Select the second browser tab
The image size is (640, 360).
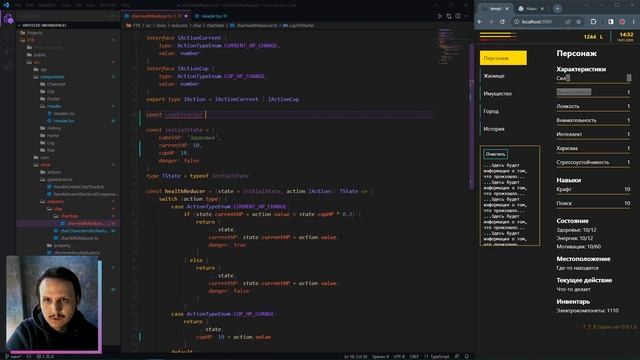pyautogui.click(x=531, y=8)
